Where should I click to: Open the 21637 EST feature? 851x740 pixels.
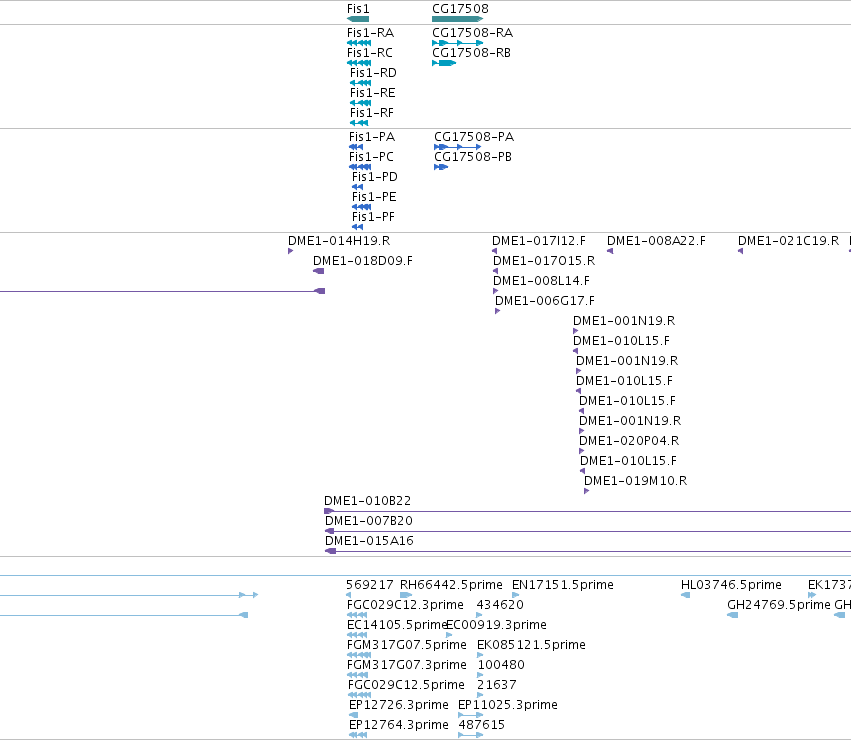pyautogui.click(x=480, y=695)
